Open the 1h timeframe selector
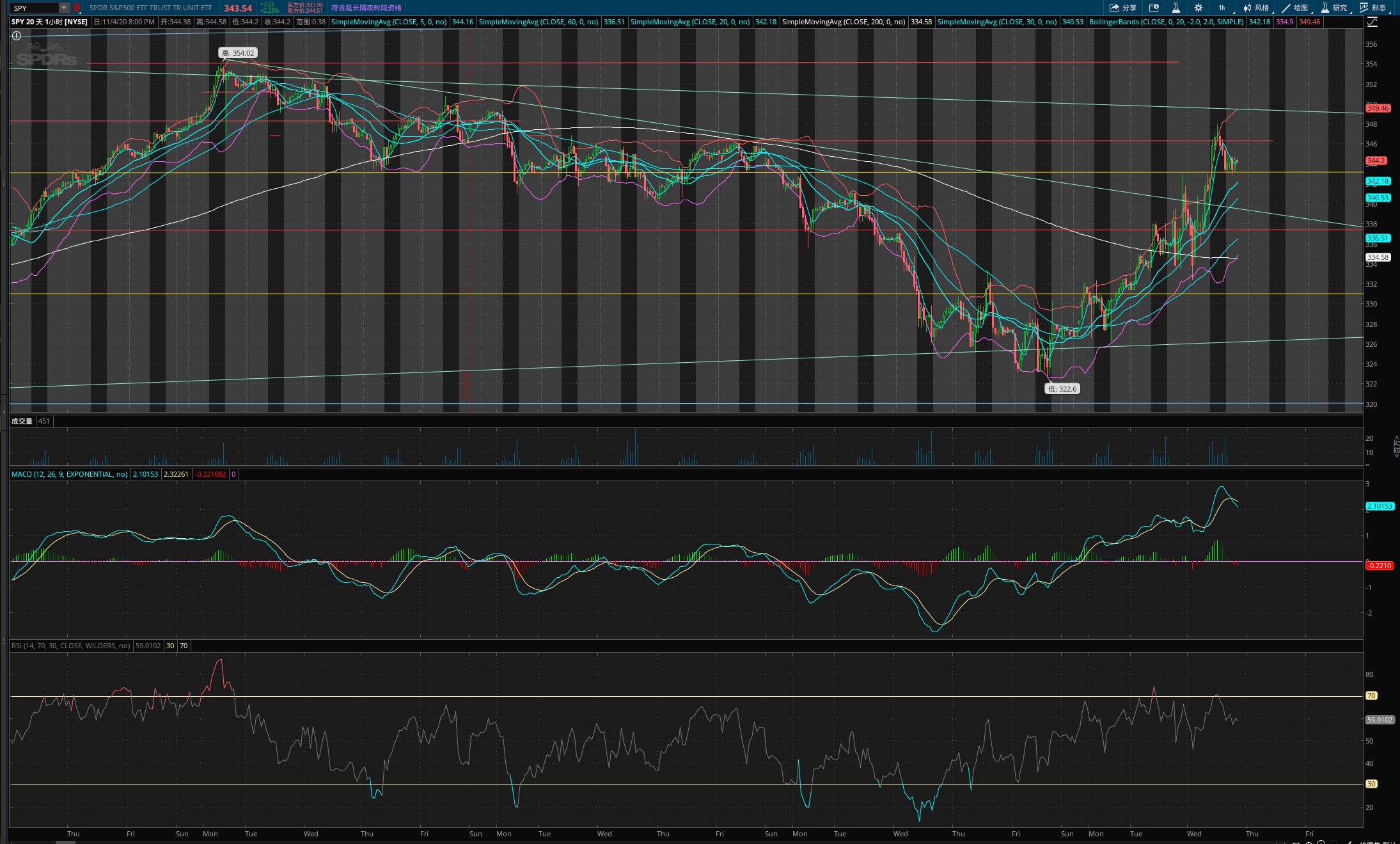Screen dimensions: 1400x844 click(1222, 8)
